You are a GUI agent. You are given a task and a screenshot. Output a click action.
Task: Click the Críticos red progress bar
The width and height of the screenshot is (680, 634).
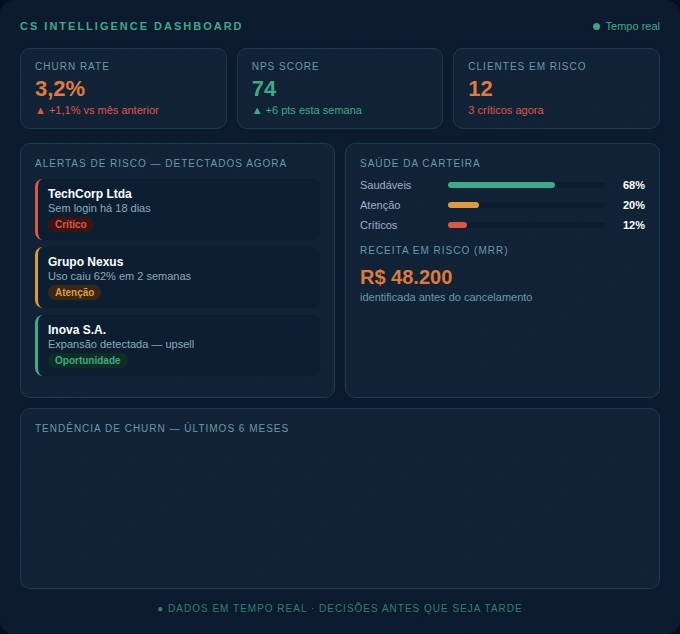coord(457,225)
